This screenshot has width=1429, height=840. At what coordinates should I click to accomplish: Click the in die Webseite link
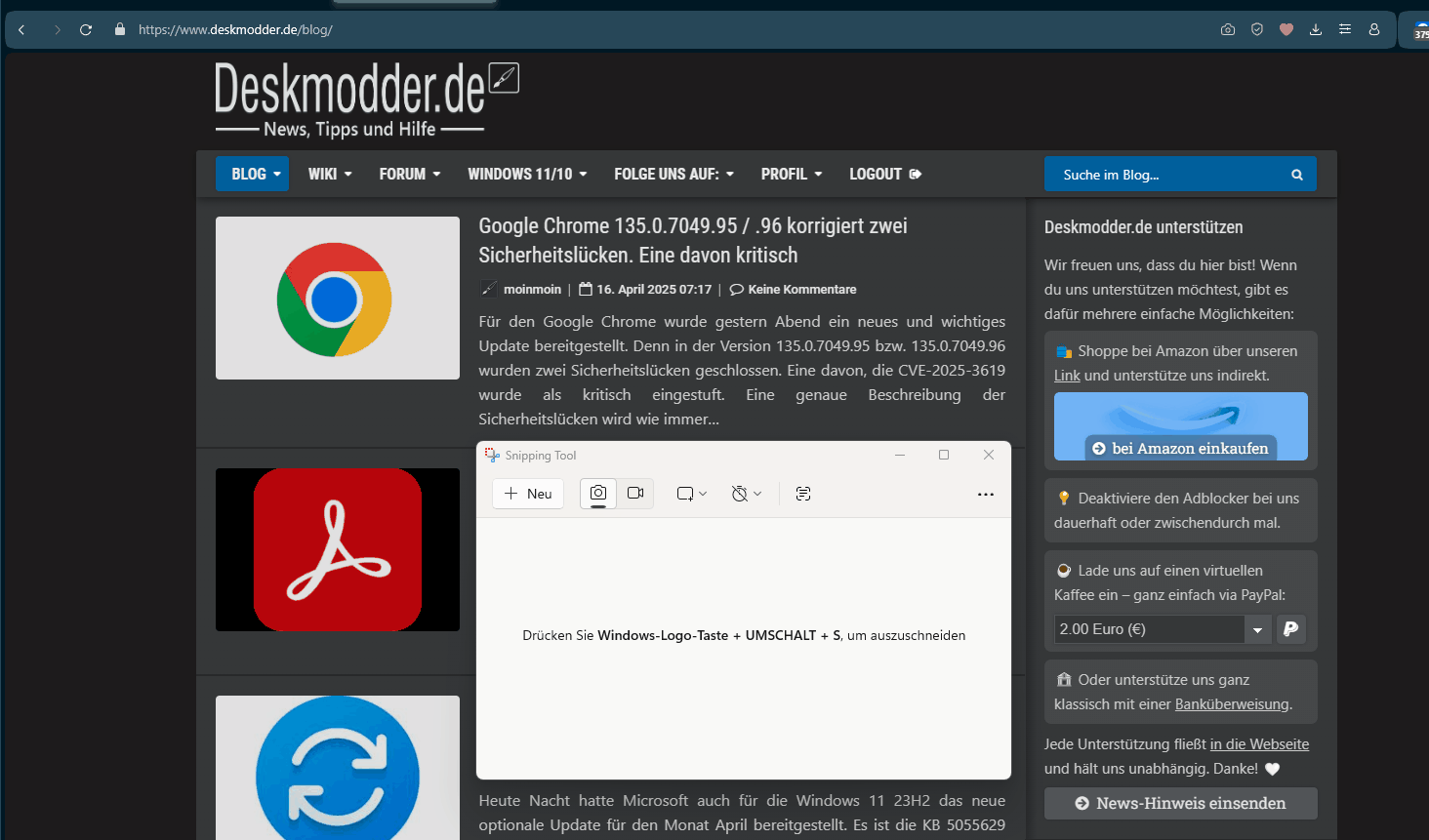coord(1259,743)
